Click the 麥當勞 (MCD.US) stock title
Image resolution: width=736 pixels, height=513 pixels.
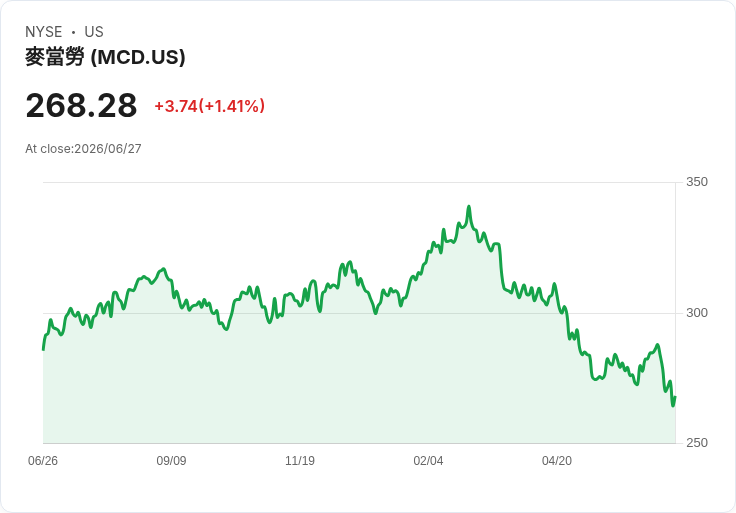pos(105,57)
